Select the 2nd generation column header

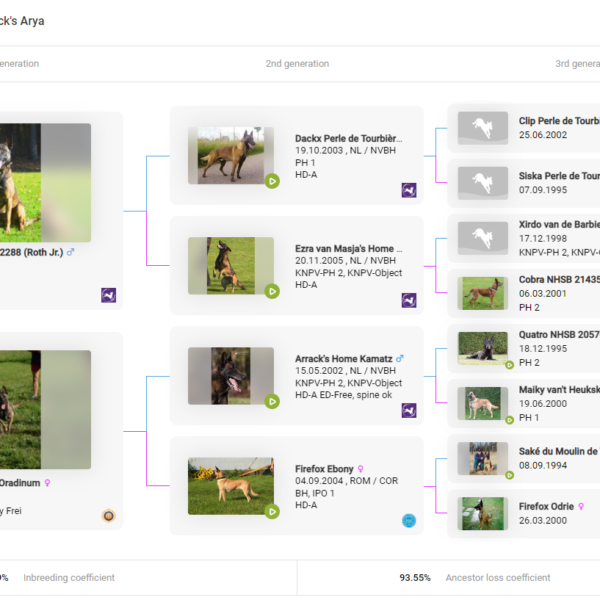click(297, 64)
